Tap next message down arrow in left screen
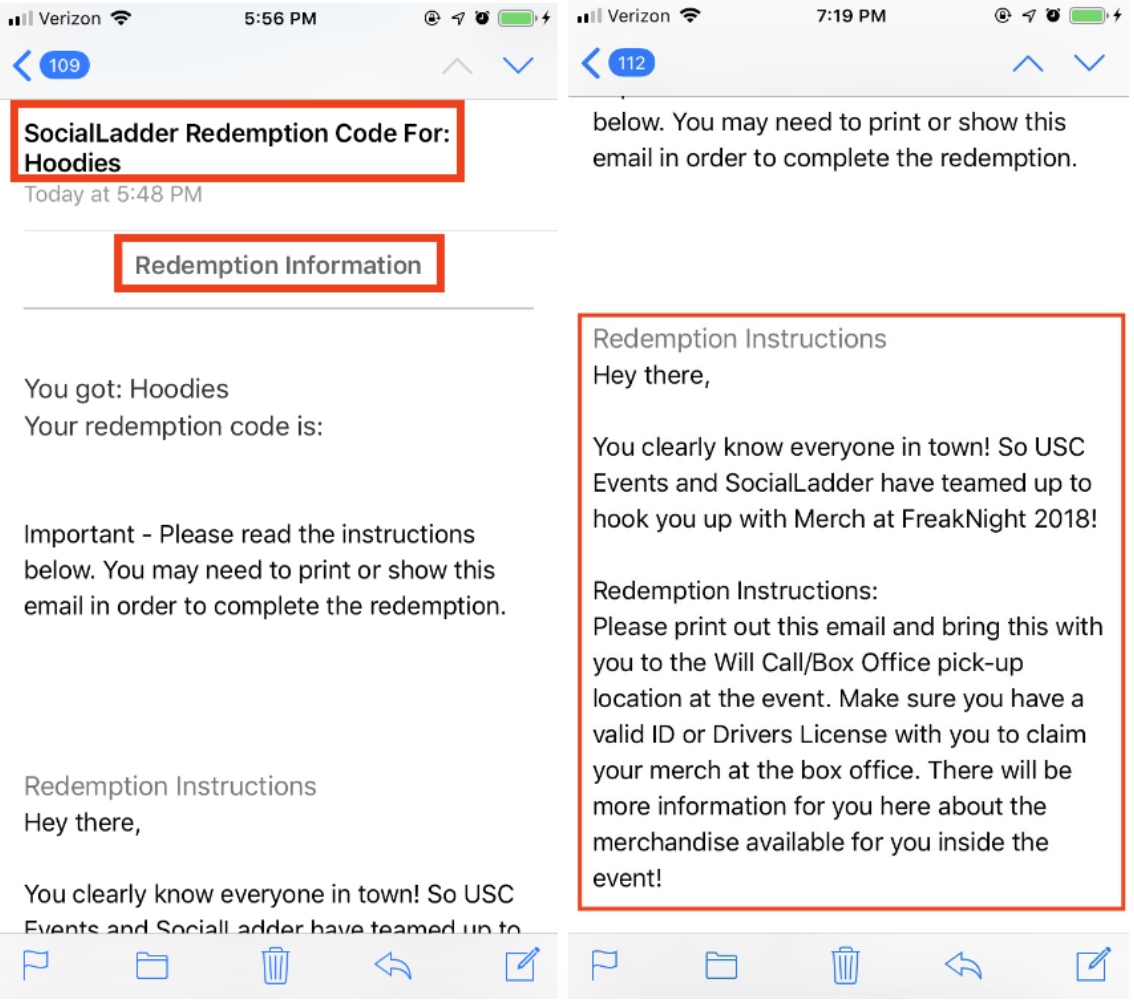 click(518, 65)
